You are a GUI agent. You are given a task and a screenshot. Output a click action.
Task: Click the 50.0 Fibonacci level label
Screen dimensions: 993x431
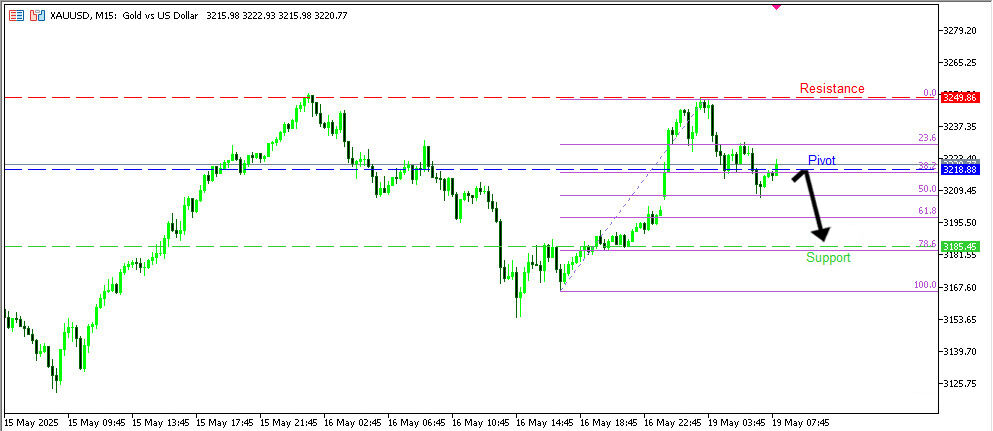(926, 189)
